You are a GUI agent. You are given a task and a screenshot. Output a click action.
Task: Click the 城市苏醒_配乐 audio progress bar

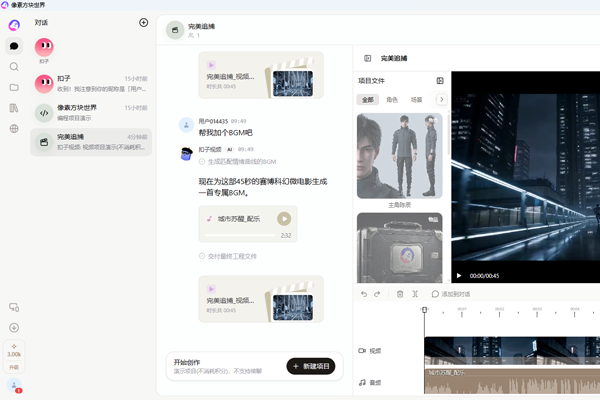click(240, 235)
